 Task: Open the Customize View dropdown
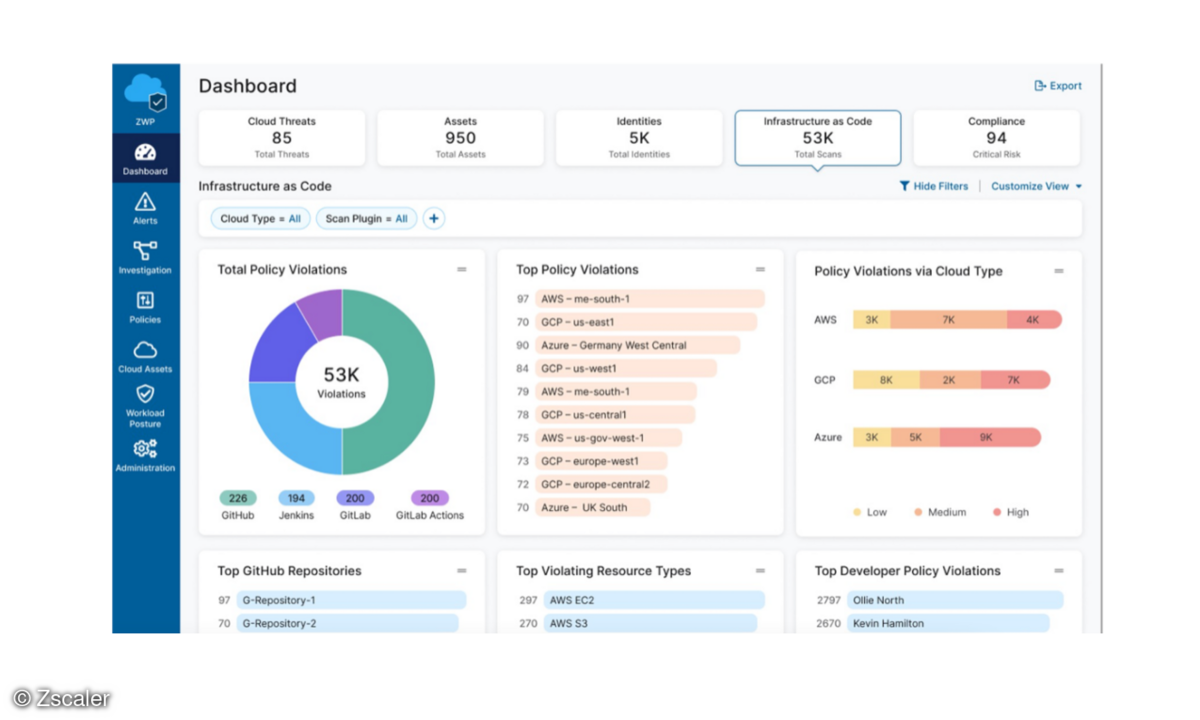[x=1037, y=186]
